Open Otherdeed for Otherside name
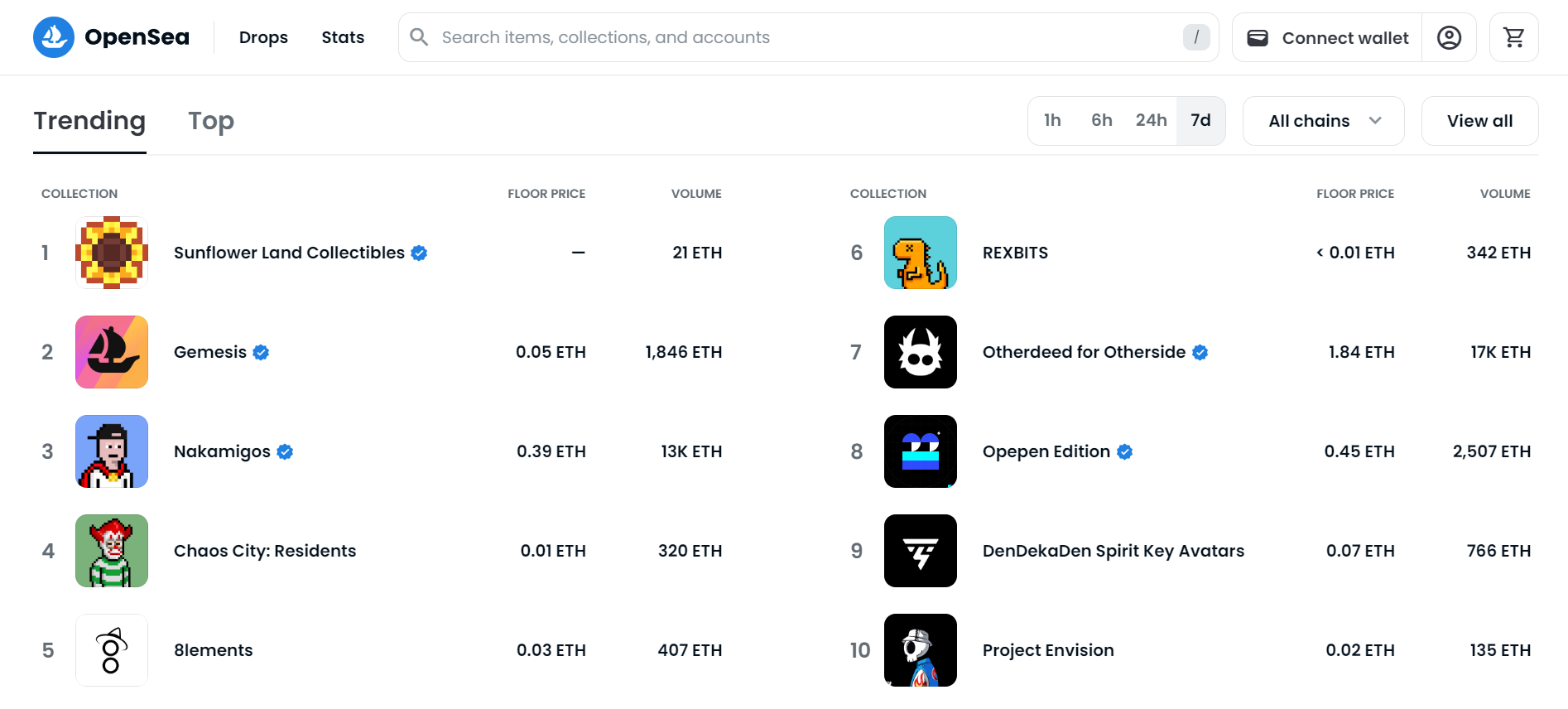Image resolution: width=1568 pixels, height=709 pixels. 1084,352
